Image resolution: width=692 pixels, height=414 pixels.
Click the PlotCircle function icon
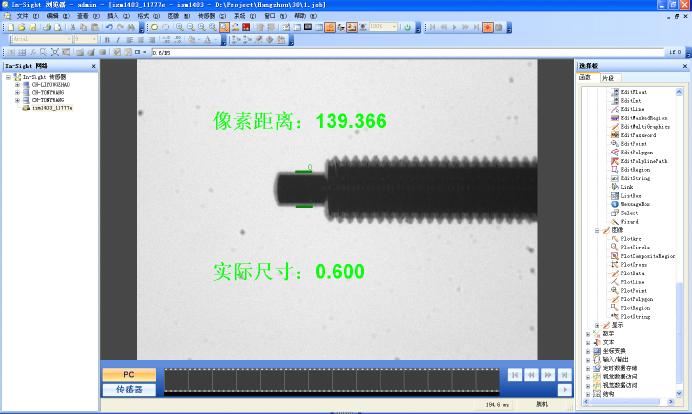click(615, 247)
